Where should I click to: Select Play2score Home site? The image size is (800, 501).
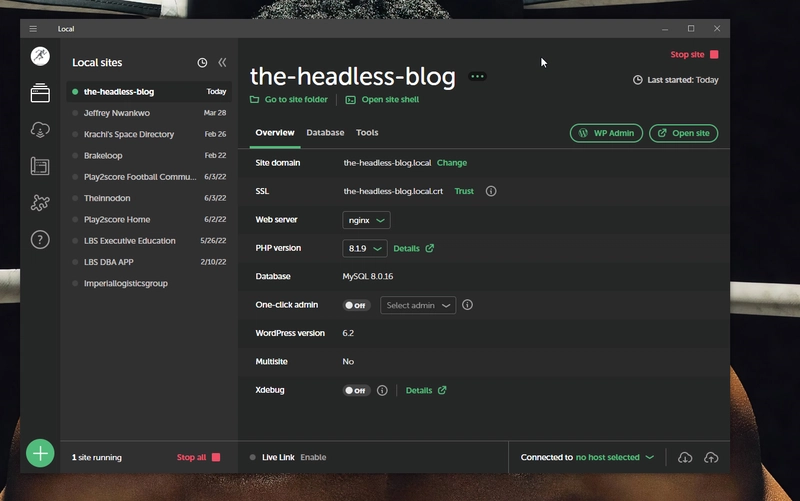click(x=149, y=219)
